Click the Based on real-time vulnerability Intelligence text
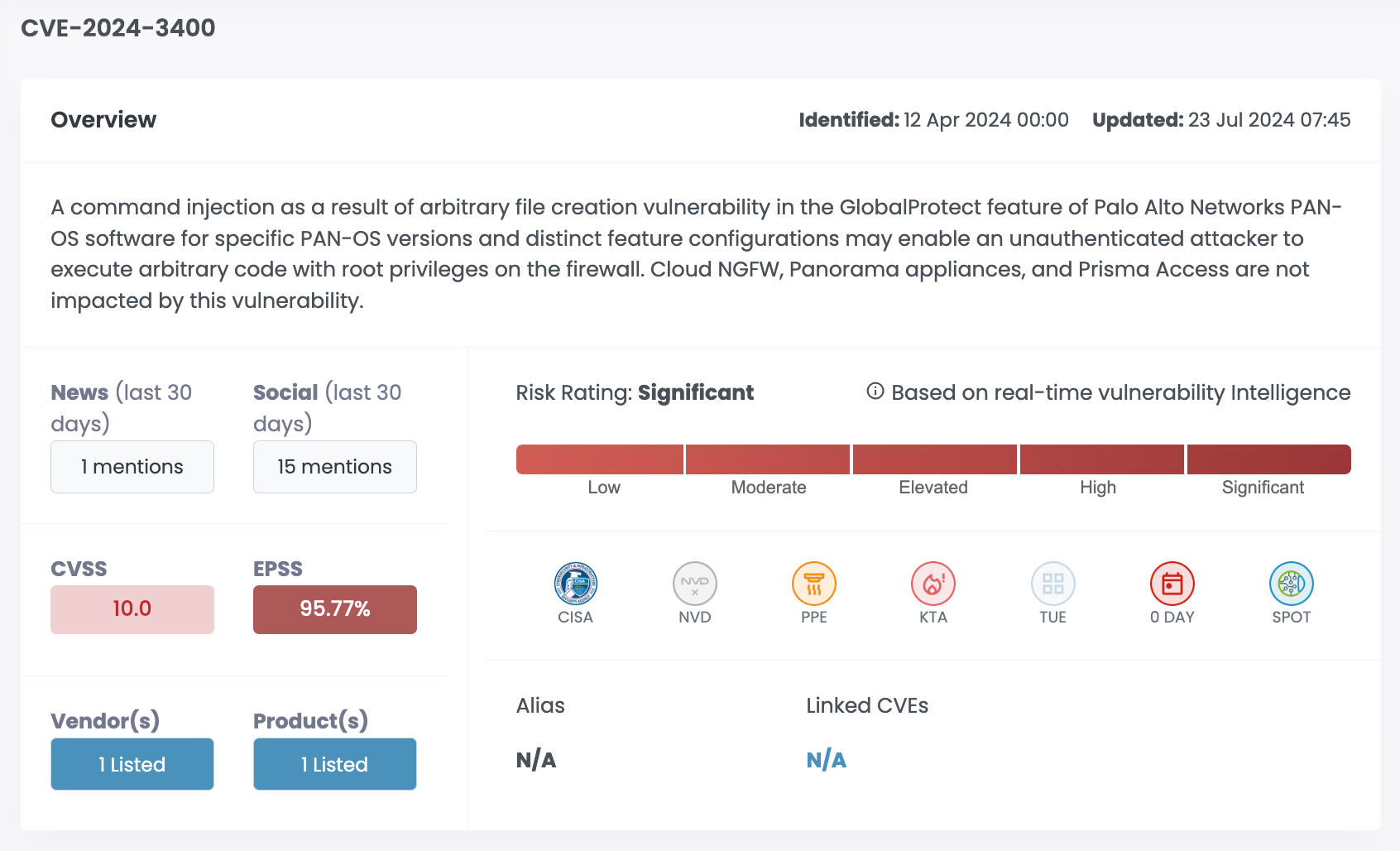 (x=1121, y=392)
